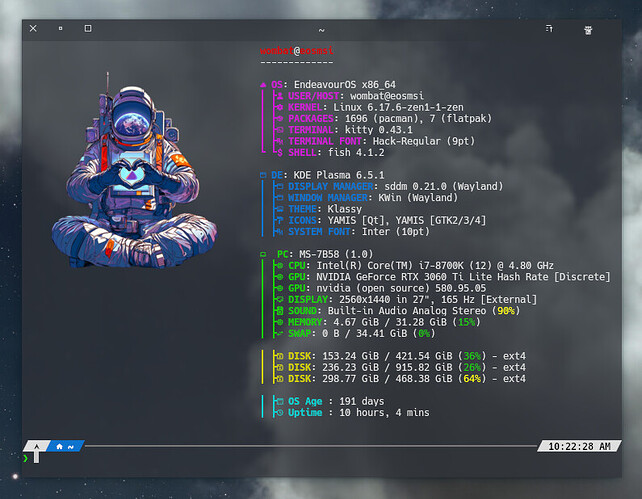This screenshot has width=642, height=499.
Task: Click the white OS-logo prompt segment
Action: coord(36,446)
